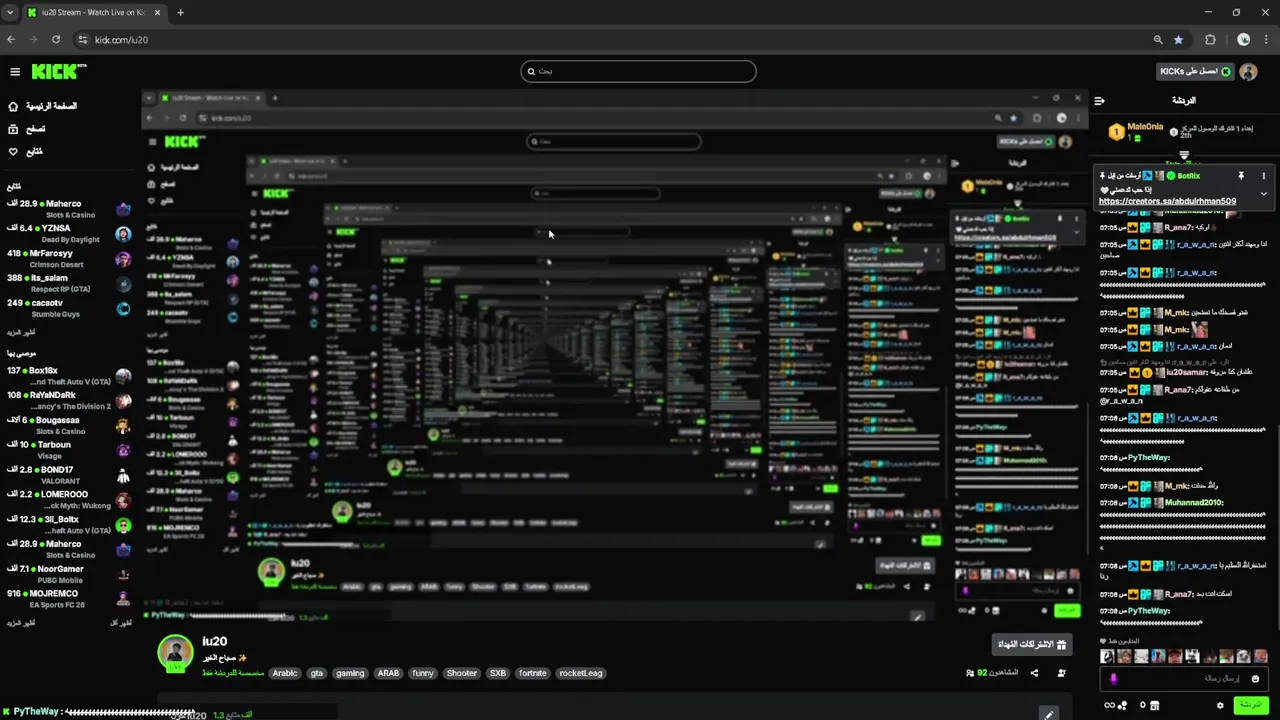The width and height of the screenshot is (1280, 720).
Task: Collapse the chat panel icon
Action: [1099, 101]
